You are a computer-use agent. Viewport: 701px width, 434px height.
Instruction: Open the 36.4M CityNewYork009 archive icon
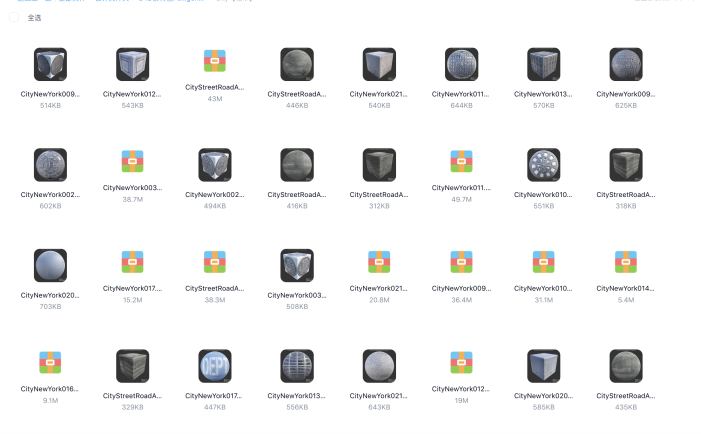[461, 262]
